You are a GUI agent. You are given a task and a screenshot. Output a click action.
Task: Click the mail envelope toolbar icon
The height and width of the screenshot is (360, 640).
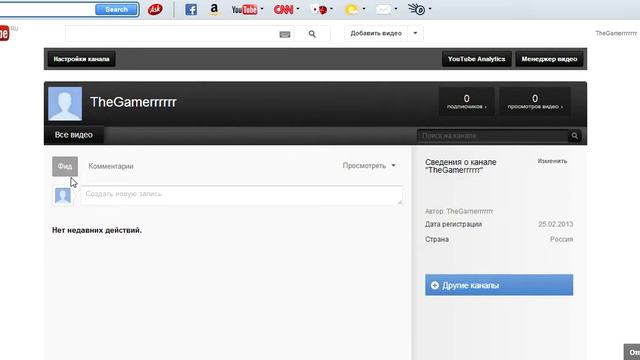[x=383, y=9]
